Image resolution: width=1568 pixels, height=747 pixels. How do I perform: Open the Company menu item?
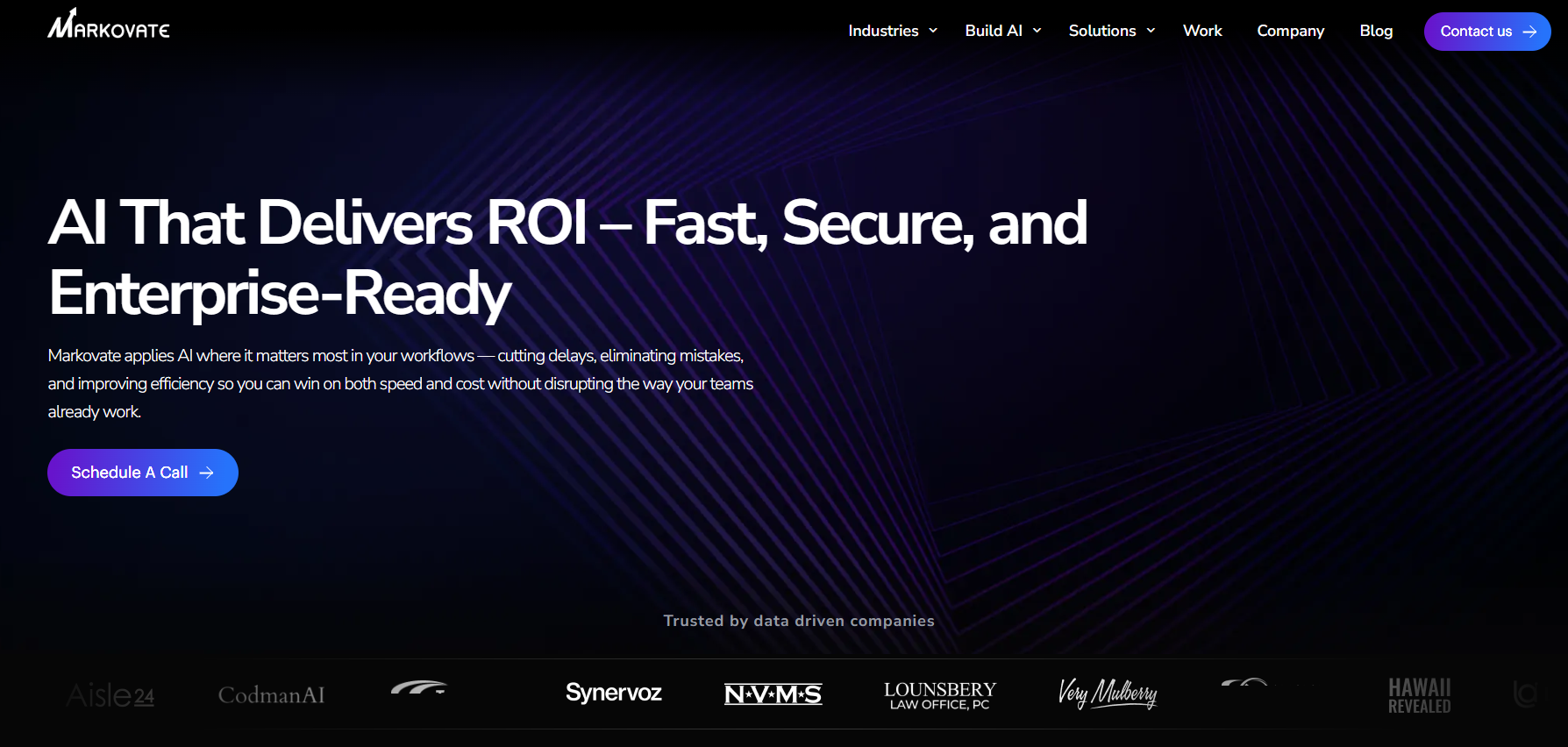[x=1290, y=31]
